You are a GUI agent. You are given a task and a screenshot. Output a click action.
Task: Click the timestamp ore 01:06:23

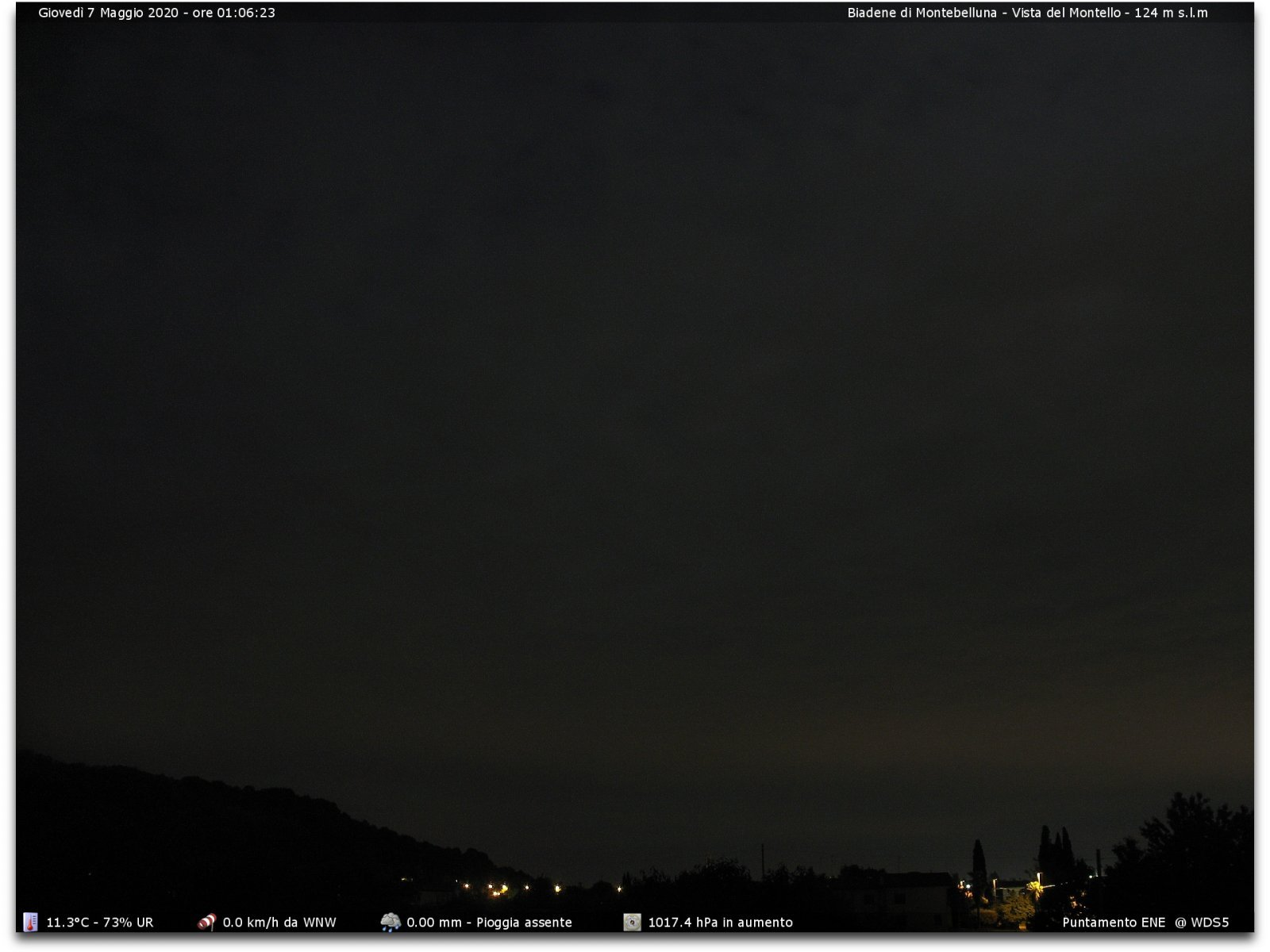[x=234, y=13]
